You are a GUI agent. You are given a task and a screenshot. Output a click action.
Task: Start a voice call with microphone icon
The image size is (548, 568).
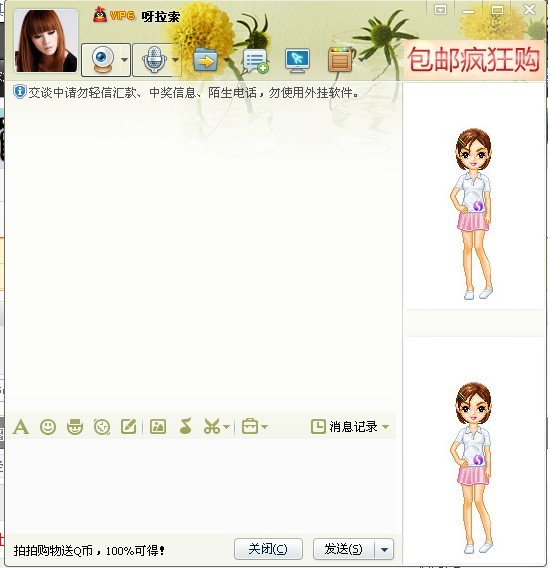click(x=154, y=60)
